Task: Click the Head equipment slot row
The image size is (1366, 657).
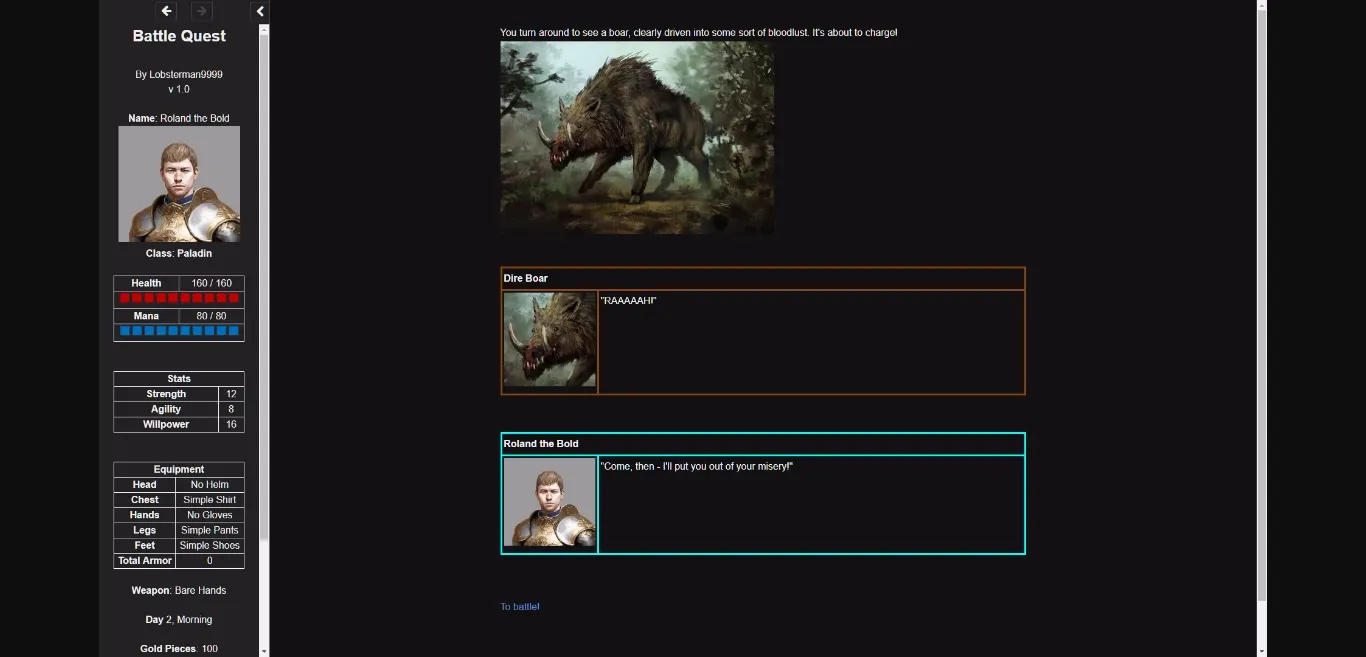Action: click(179, 485)
